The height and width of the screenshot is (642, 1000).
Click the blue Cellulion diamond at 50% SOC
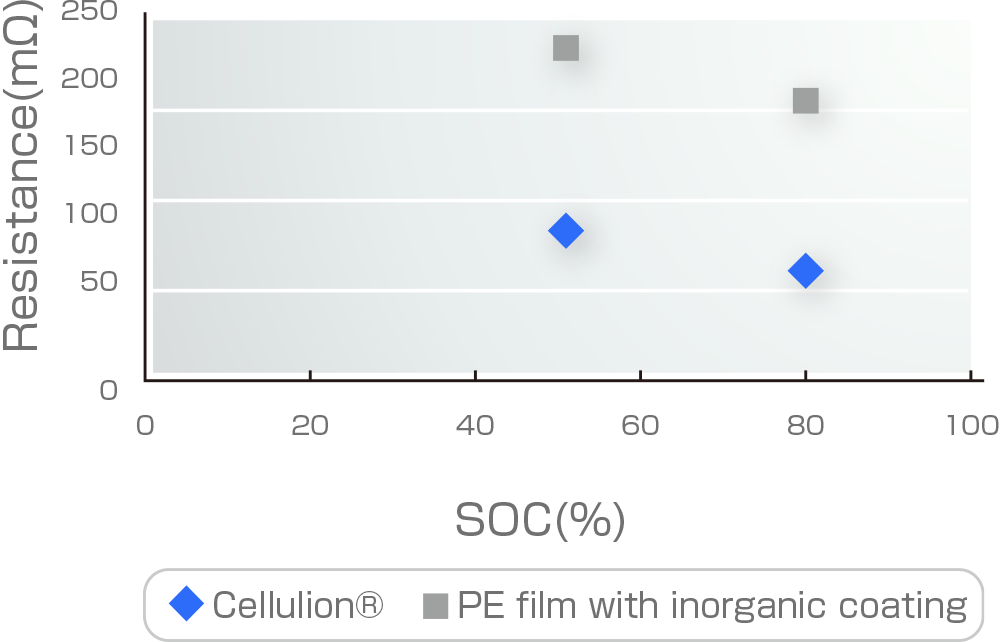[566, 230]
